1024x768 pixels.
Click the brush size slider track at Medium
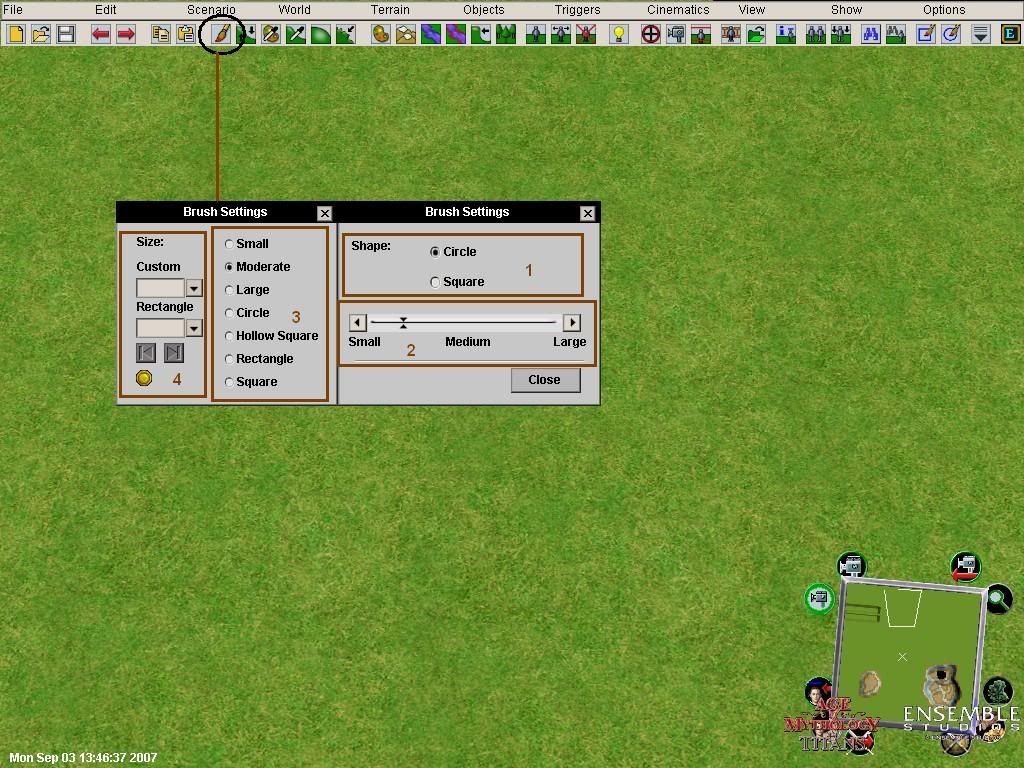[466, 322]
